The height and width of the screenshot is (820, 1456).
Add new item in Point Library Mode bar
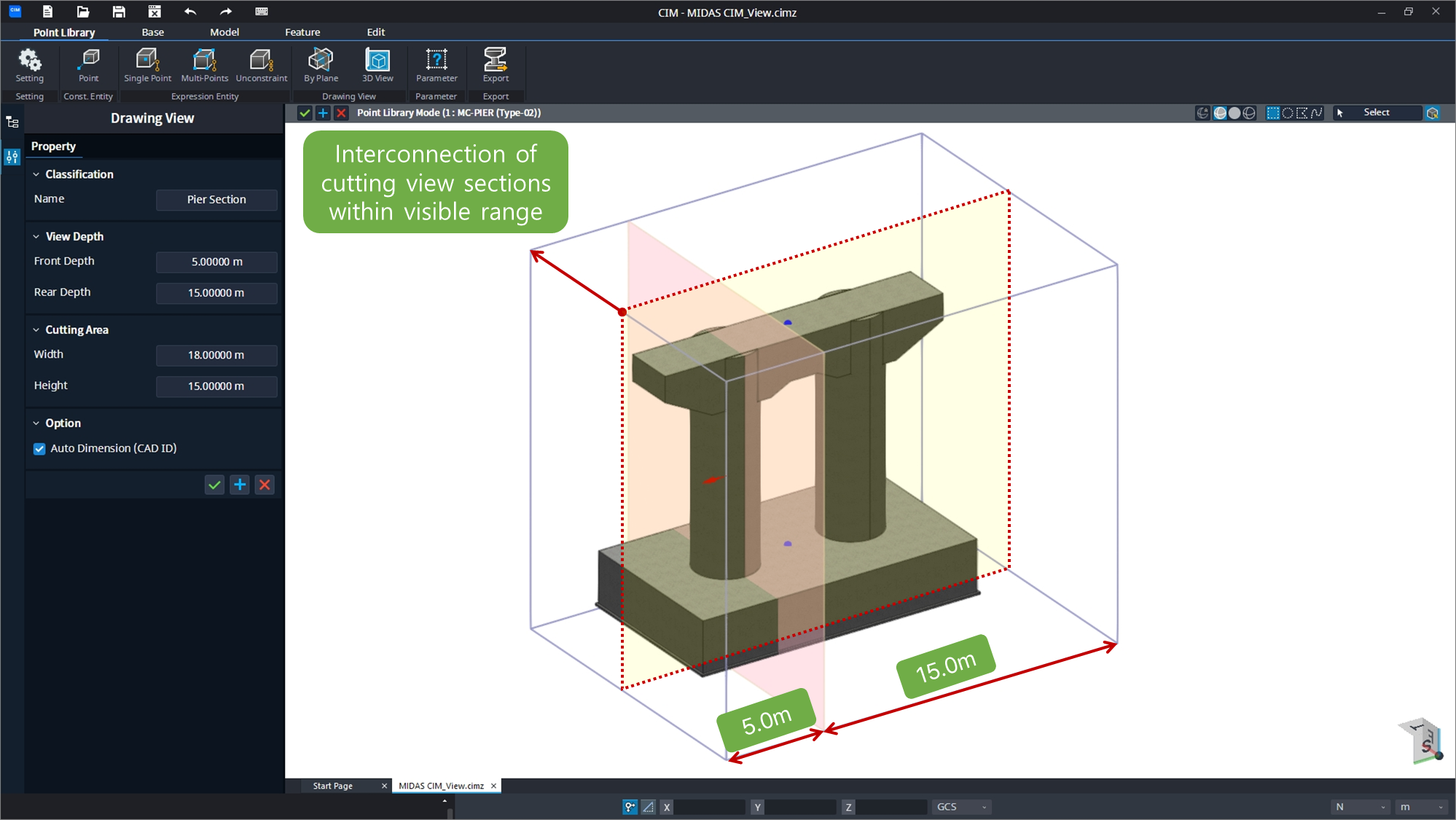pos(323,113)
